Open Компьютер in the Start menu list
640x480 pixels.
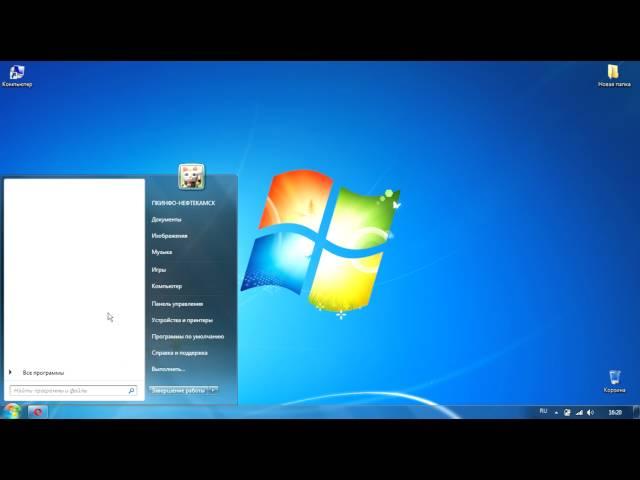point(167,286)
